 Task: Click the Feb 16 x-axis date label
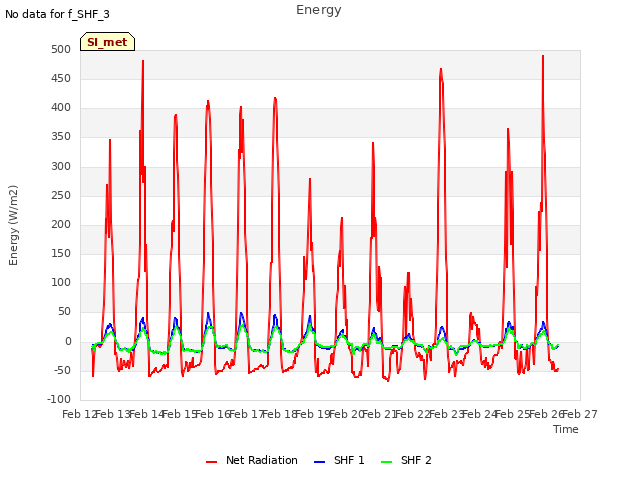(213, 414)
